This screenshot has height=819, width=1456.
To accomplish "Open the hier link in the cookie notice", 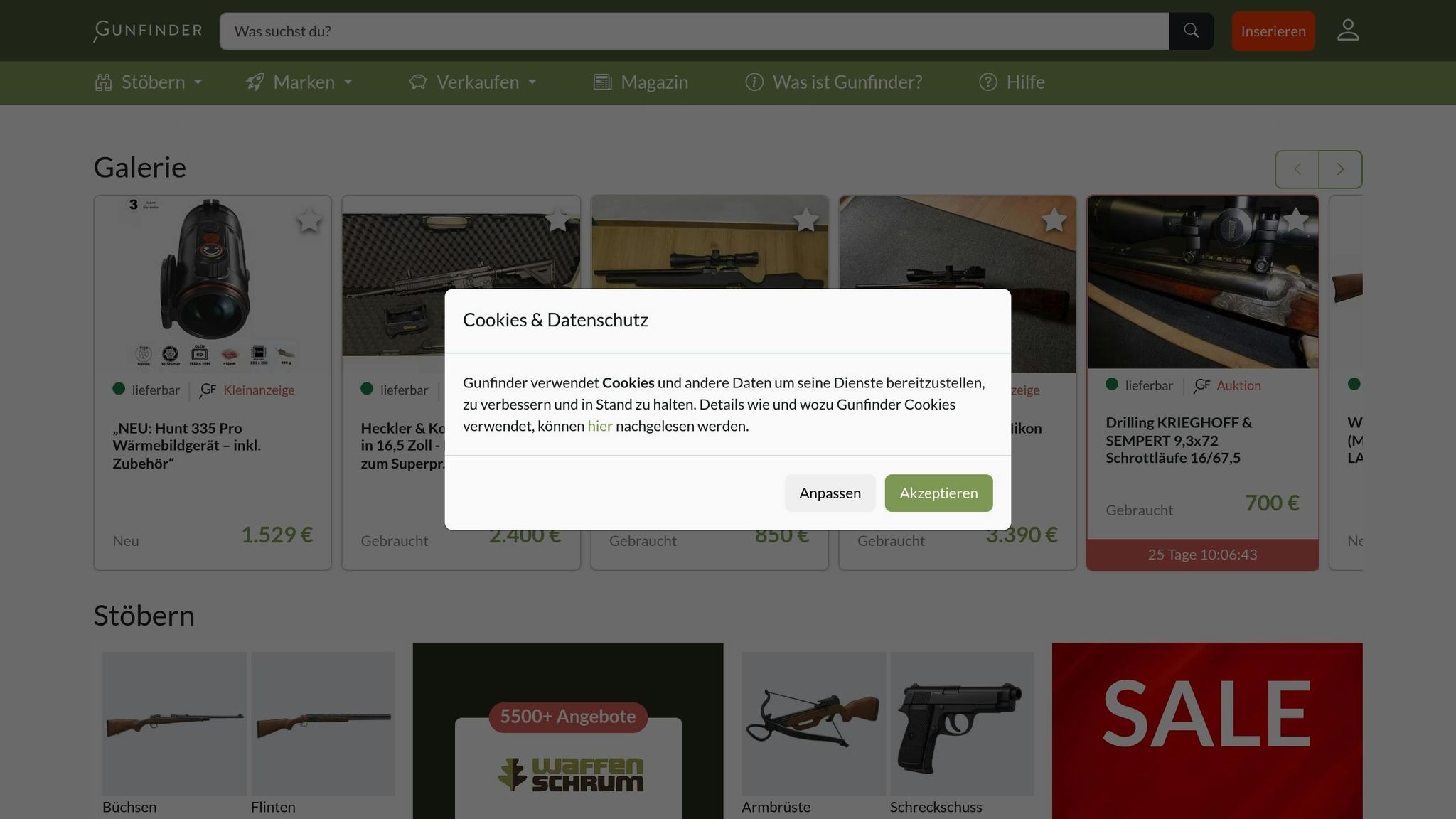I will point(599,425).
